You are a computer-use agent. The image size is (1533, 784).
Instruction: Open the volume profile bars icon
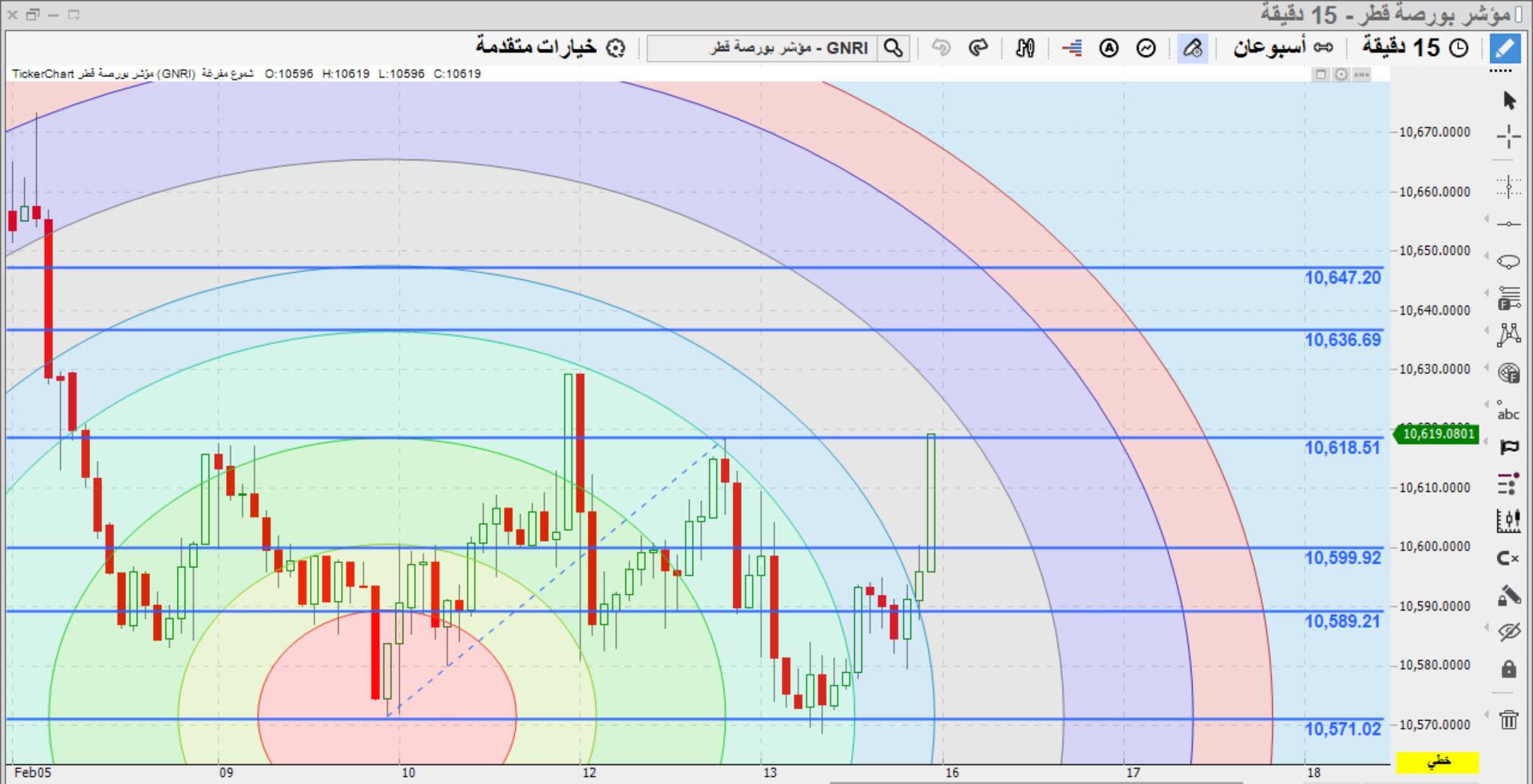click(1072, 48)
